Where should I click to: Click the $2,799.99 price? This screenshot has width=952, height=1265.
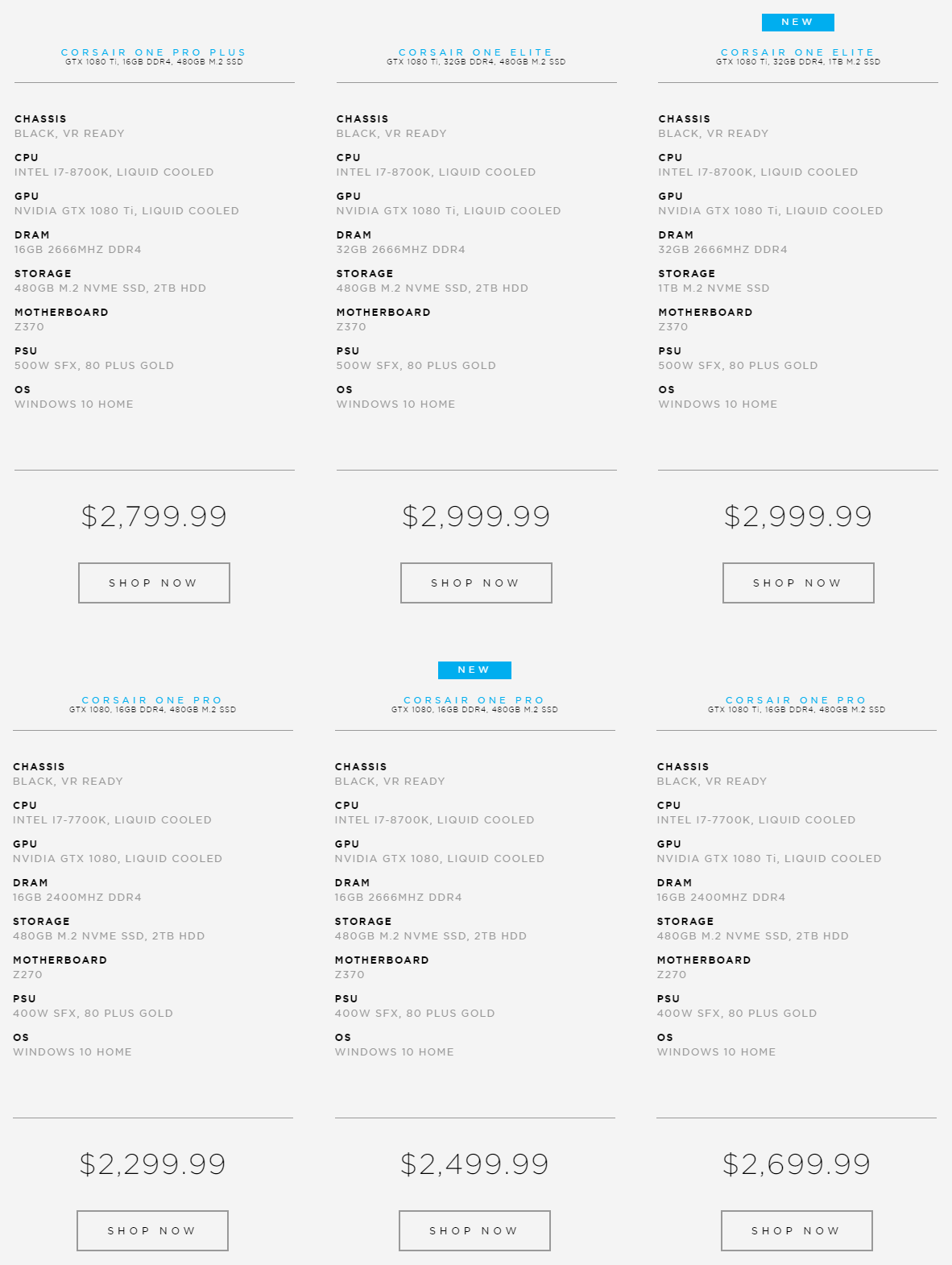154,516
